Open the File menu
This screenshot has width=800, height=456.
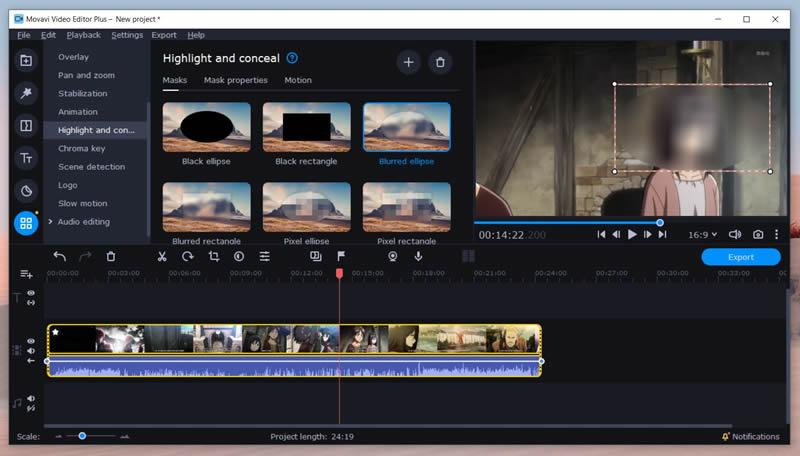click(x=23, y=35)
